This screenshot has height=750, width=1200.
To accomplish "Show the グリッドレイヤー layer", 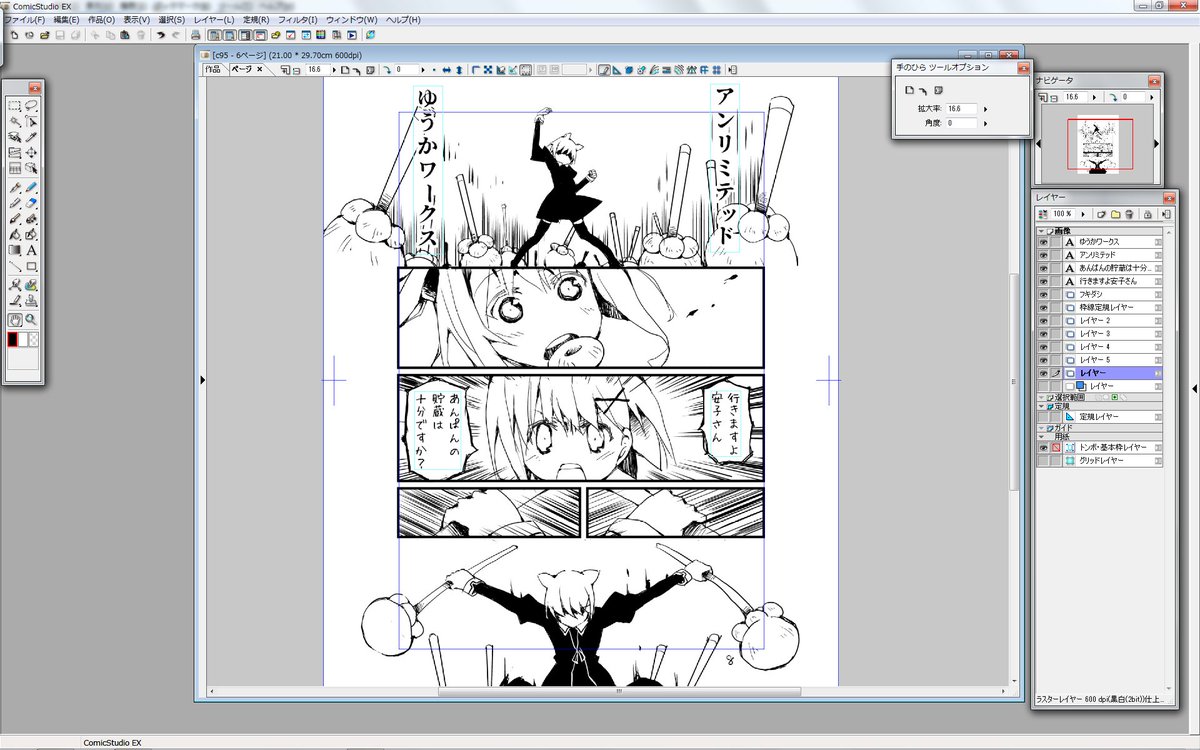I will 1043,460.
